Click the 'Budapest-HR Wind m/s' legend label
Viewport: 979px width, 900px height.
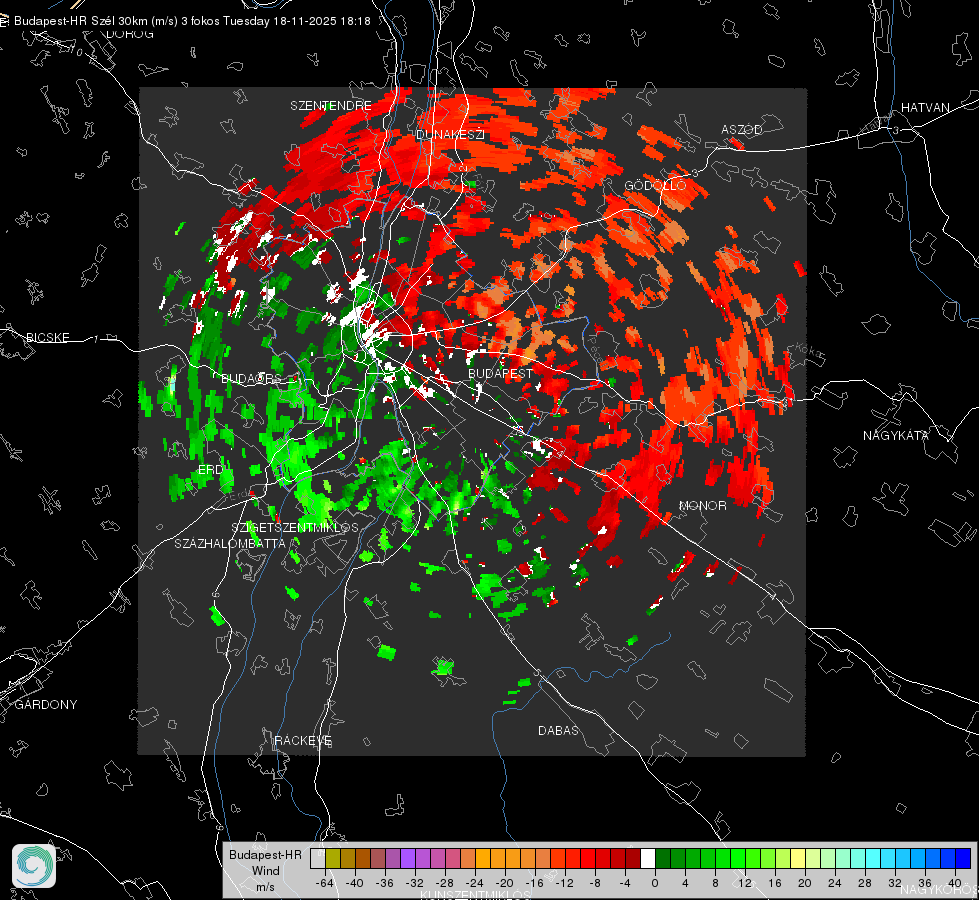click(x=265, y=870)
